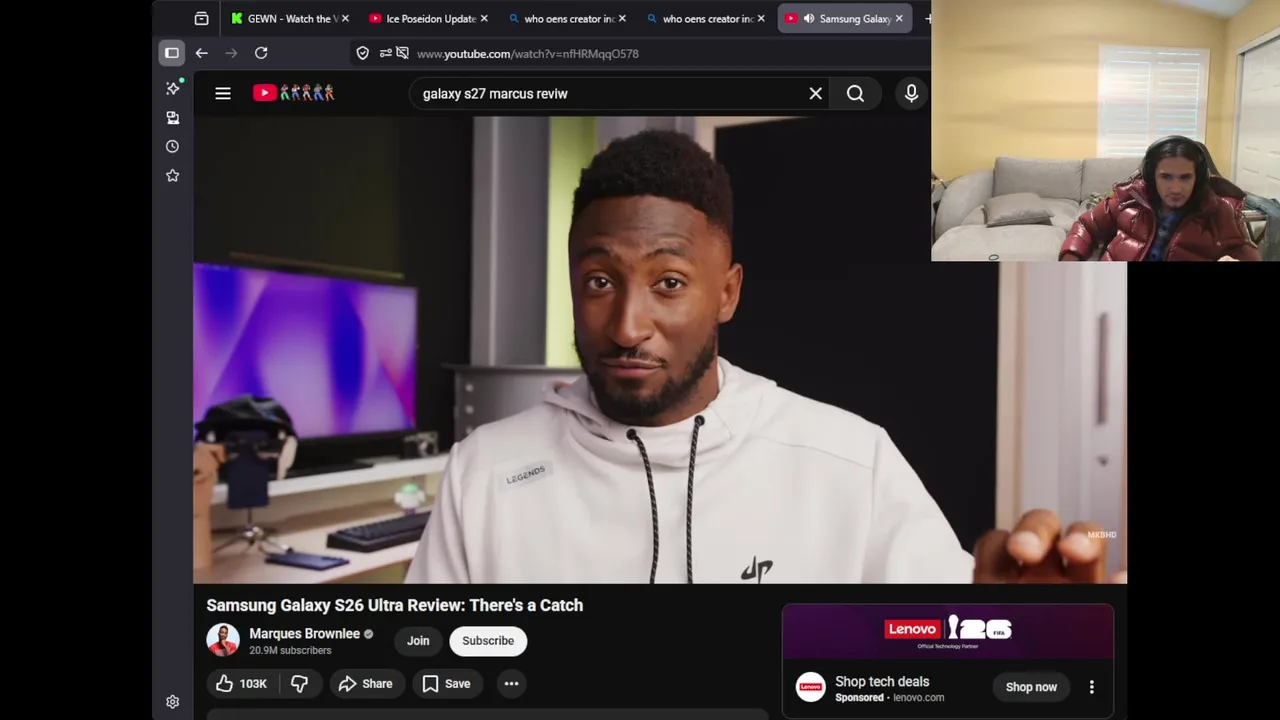Toggle the browser sidebar panel button
The height and width of the screenshot is (720, 1280).
coord(172,53)
